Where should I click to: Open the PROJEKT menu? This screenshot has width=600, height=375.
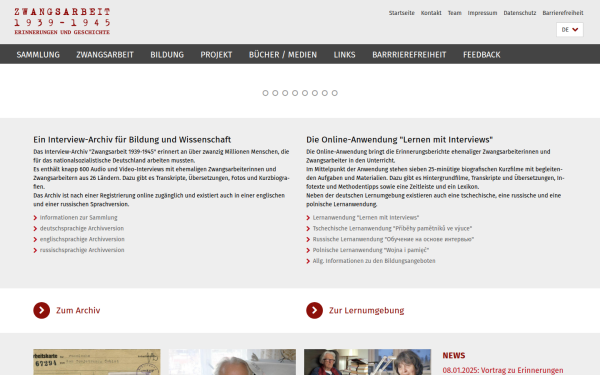pos(217,55)
